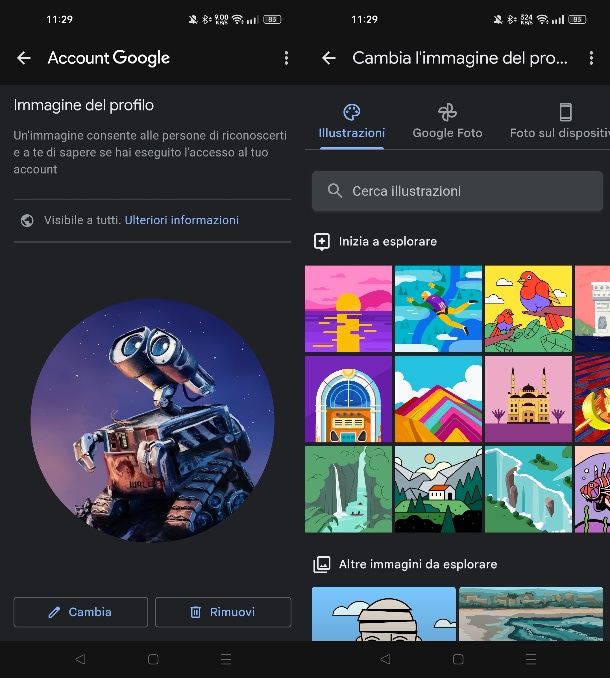The image size is (610, 678).
Task: Select the lionfish illustration
Action: click(592, 489)
